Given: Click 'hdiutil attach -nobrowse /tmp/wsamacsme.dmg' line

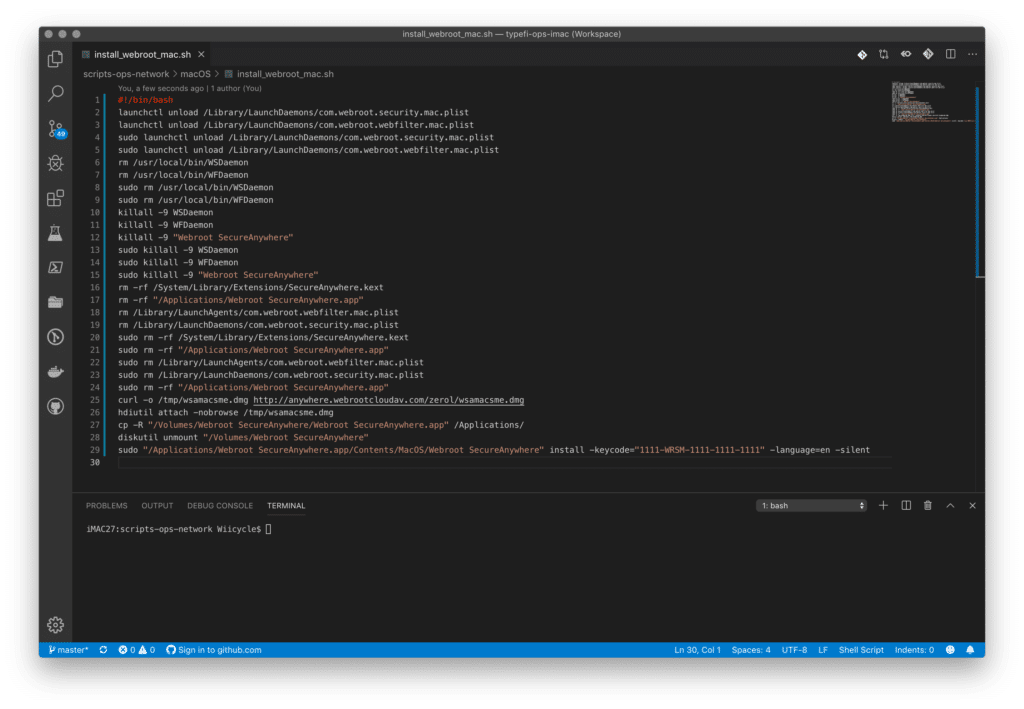Looking at the screenshot, I should (226, 412).
